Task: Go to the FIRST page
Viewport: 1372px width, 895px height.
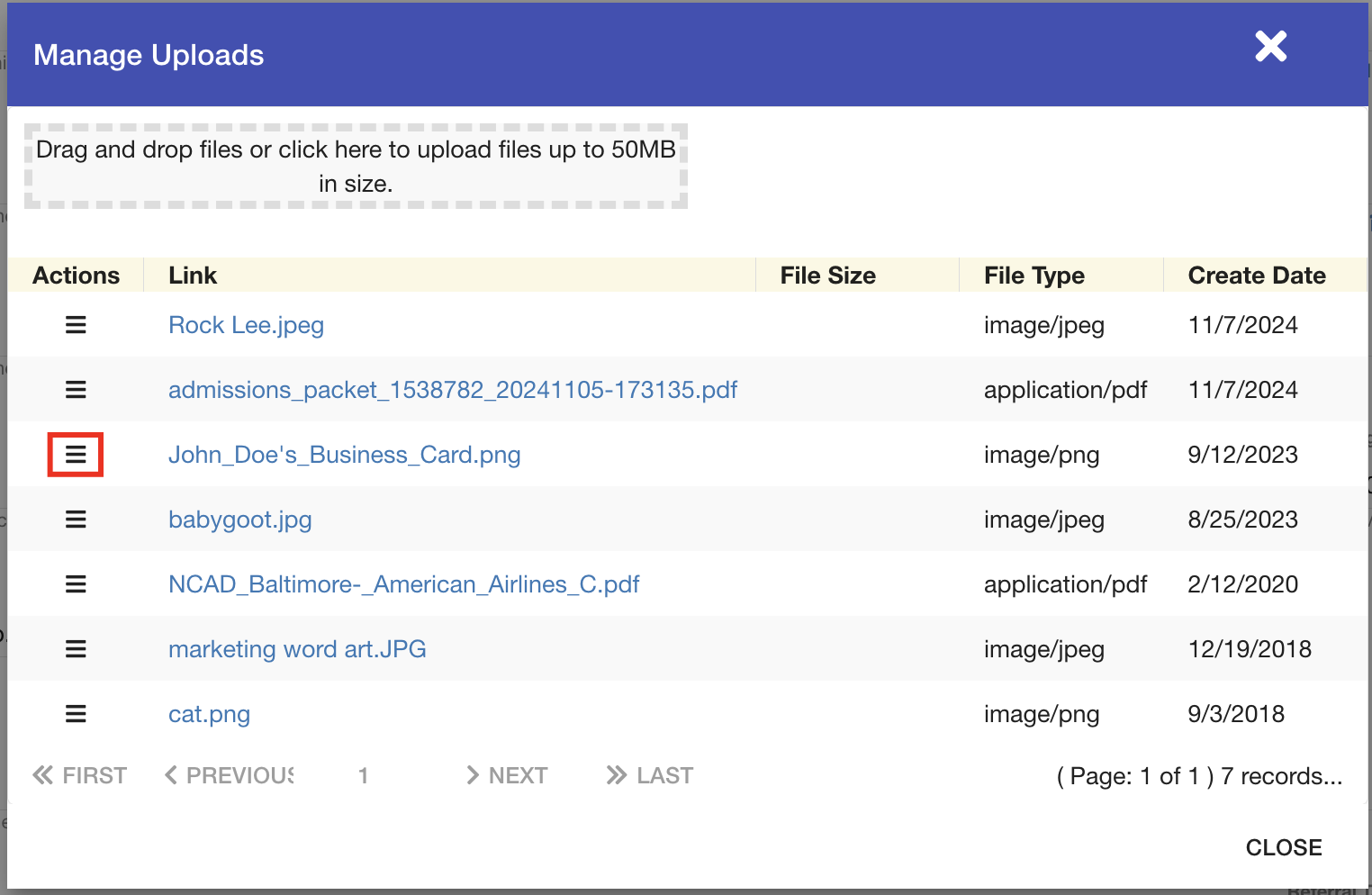Action: (x=80, y=775)
